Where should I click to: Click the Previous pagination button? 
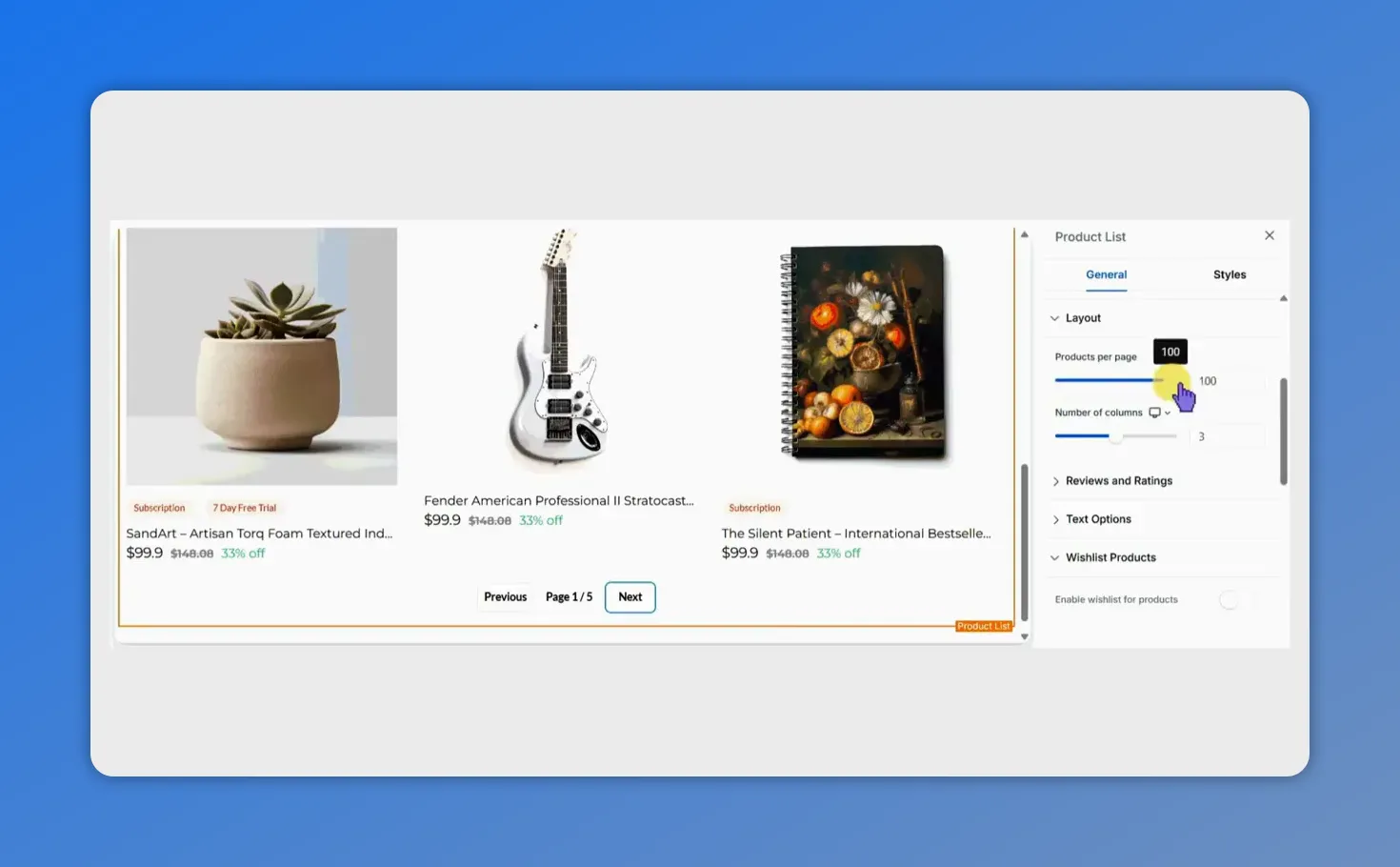click(x=505, y=596)
